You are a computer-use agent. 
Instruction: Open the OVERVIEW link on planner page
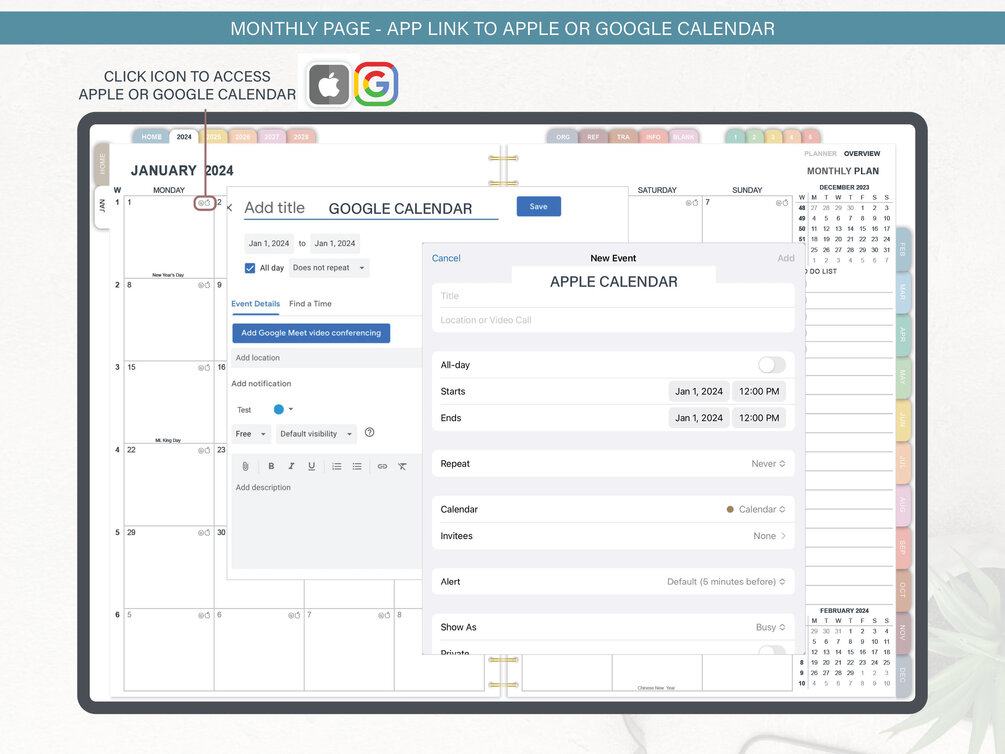pos(861,154)
